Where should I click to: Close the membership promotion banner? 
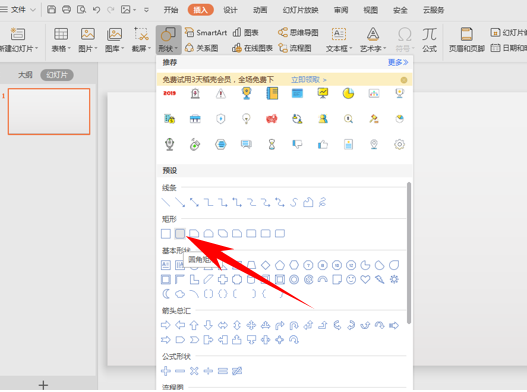click(x=404, y=80)
